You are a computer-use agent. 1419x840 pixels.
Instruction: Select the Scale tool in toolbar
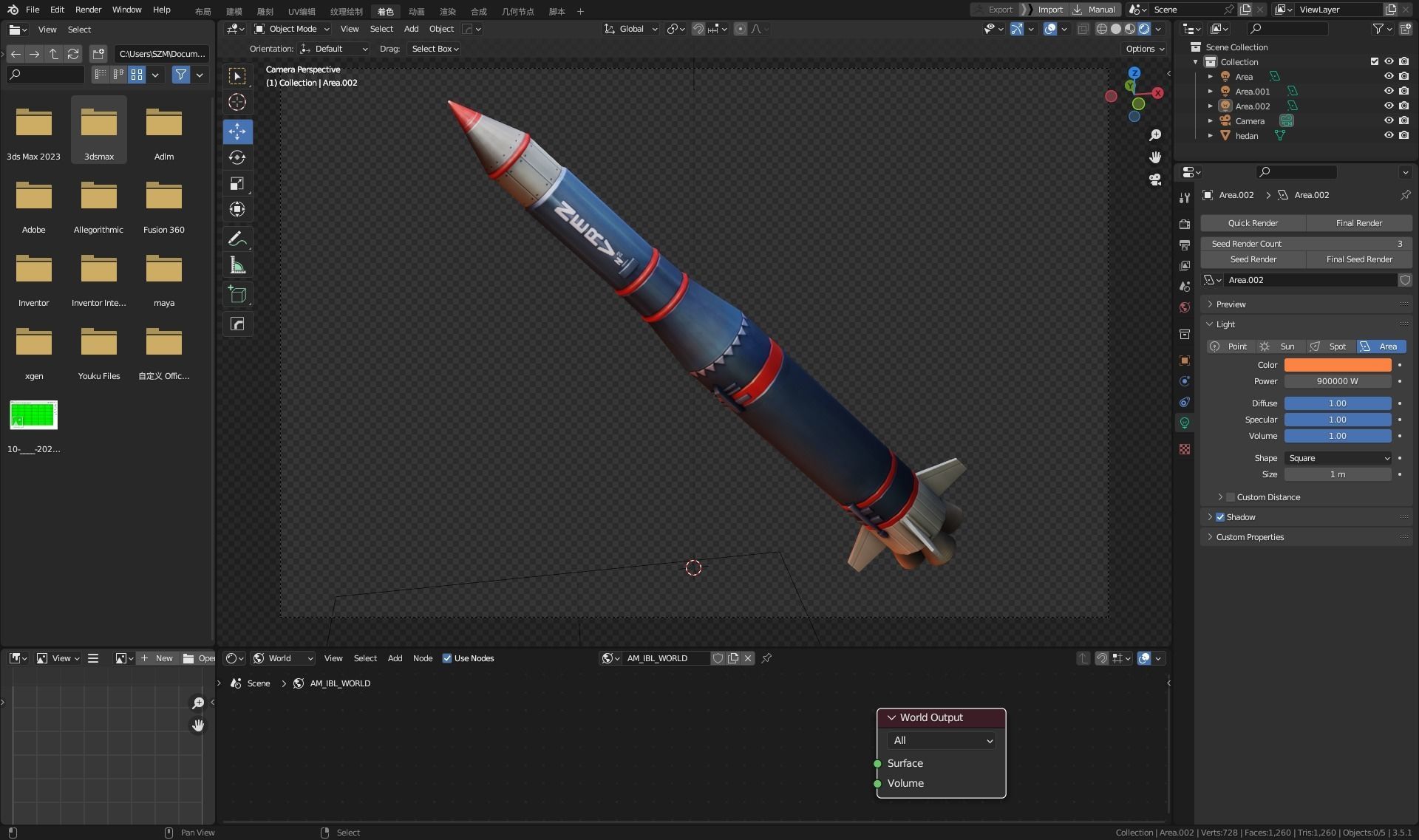pos(237,183)
